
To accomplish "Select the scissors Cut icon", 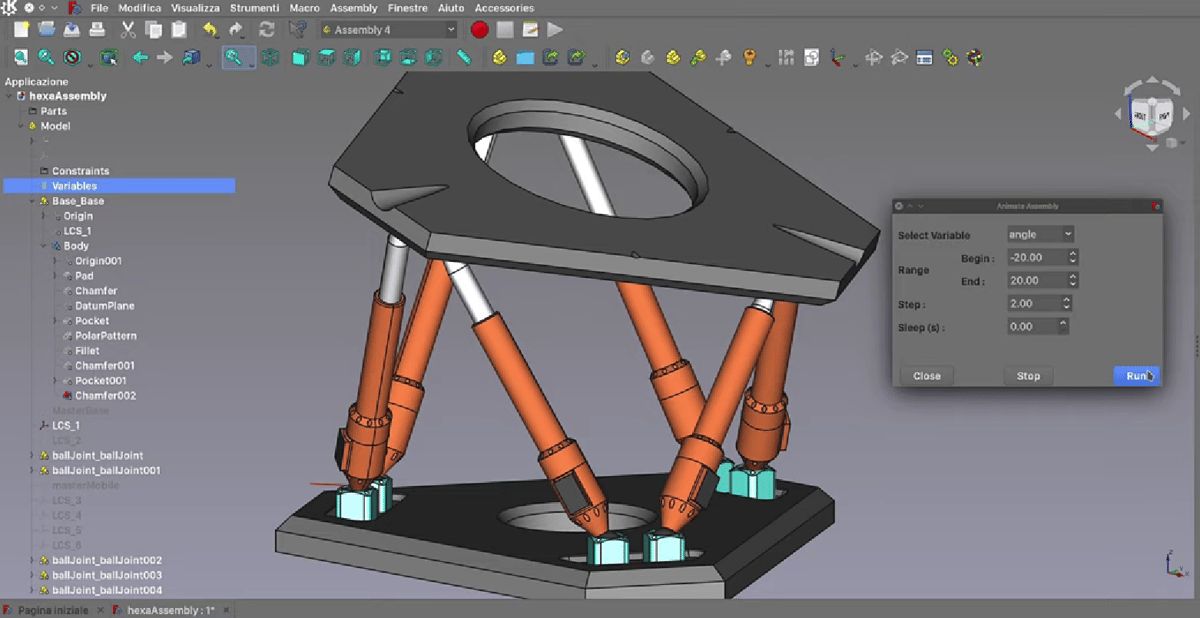I will click(x=128, y=30).
